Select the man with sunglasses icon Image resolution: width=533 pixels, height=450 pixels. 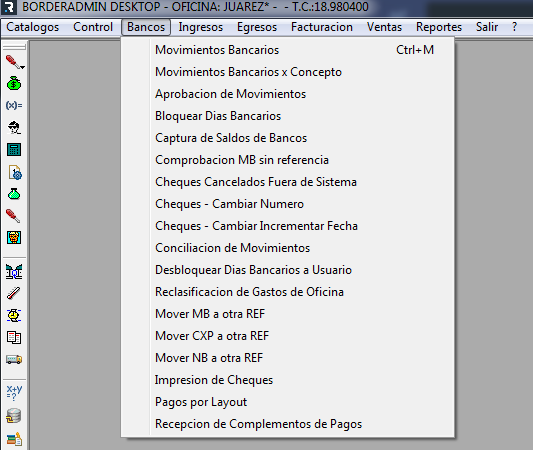coord(14,127)
